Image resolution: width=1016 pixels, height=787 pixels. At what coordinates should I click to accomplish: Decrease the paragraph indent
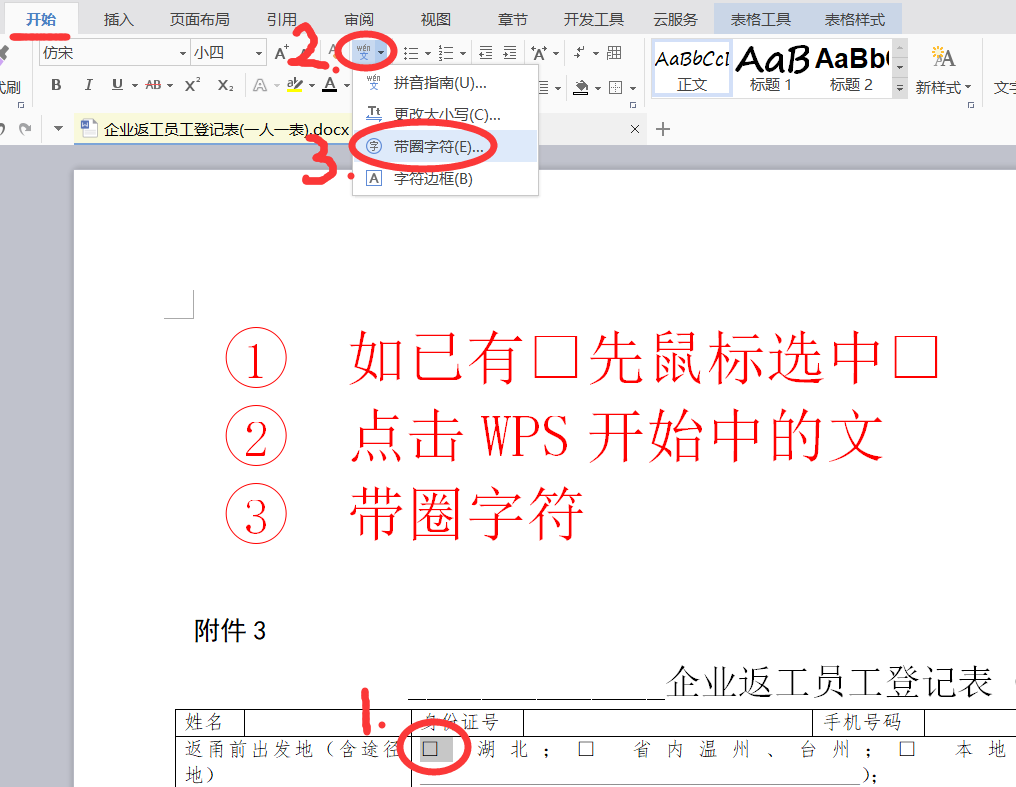click(485, 53)
